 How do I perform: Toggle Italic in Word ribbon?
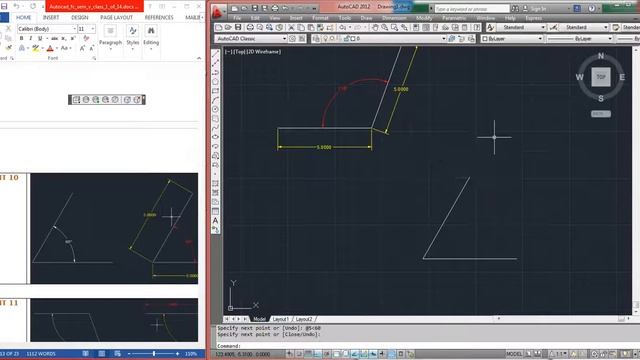click(x=30, y=38)
